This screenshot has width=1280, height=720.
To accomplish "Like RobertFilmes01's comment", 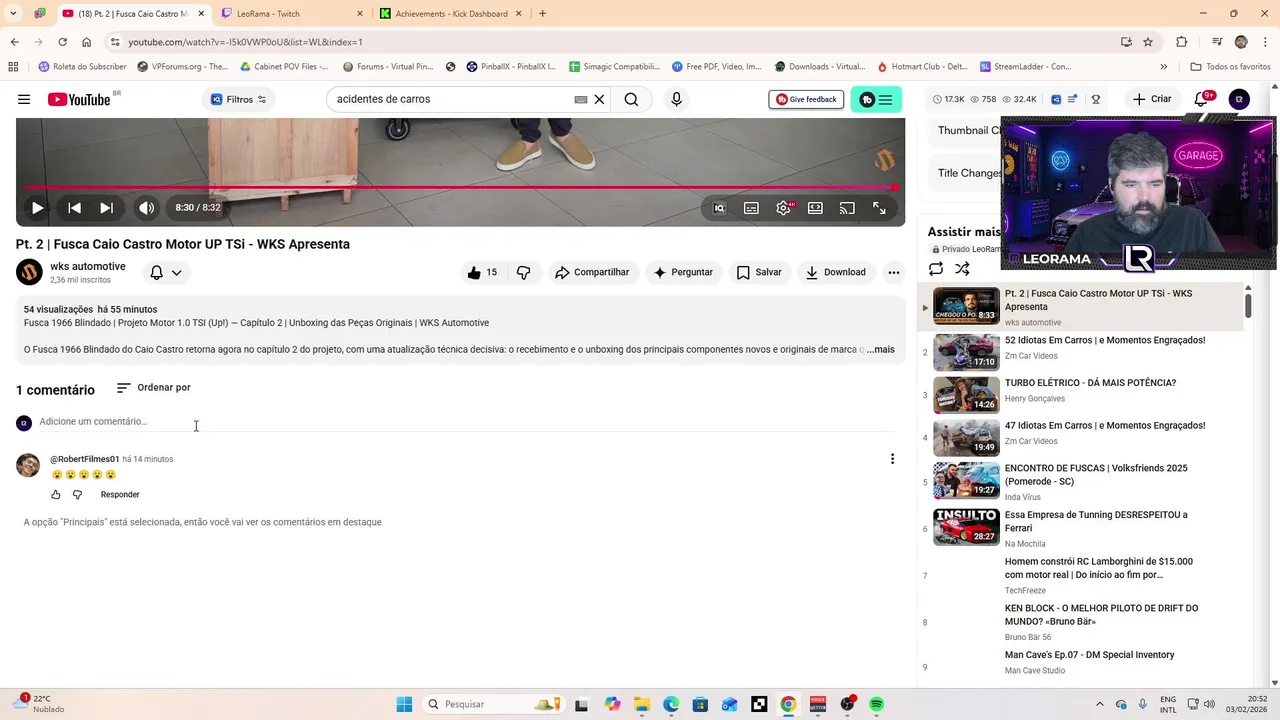I will pyautogui.click(x=56, y=495).
